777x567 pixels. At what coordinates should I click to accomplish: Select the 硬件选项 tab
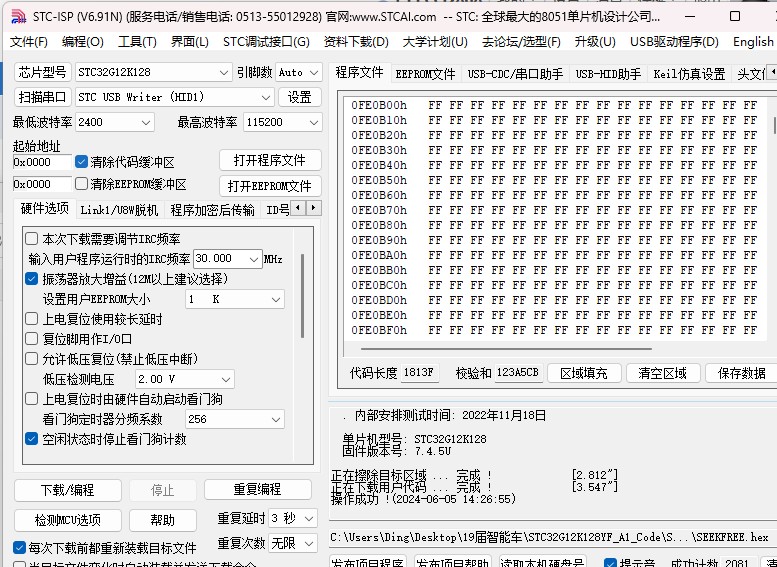(x=45, y=208)
